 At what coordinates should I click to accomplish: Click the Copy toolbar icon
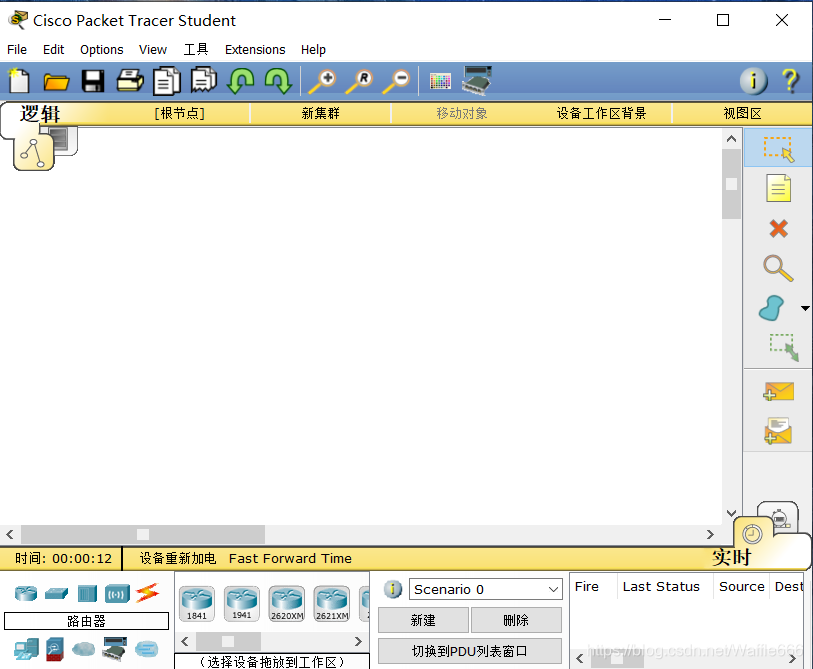pos(166,80)
